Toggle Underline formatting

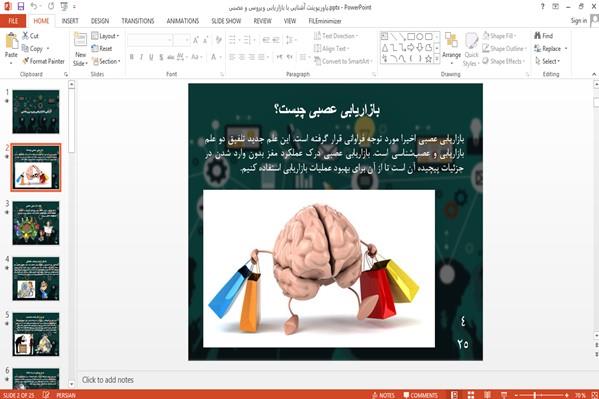(151, 57)
